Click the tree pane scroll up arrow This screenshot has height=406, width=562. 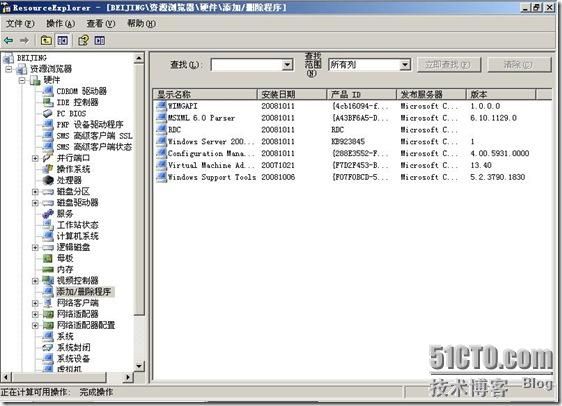(x=139, y=58)
